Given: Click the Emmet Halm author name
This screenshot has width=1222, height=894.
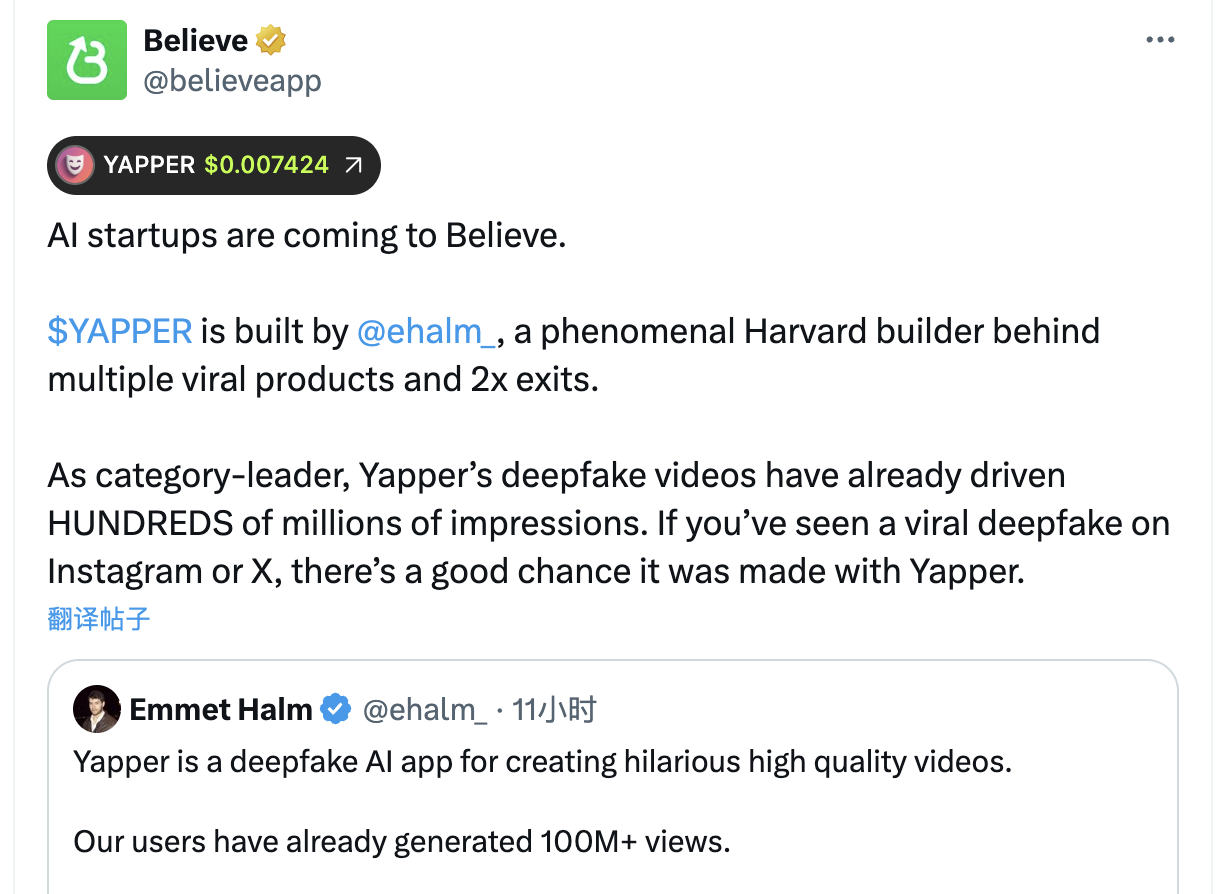Looking at the screenshot, I should click(221, 710).
